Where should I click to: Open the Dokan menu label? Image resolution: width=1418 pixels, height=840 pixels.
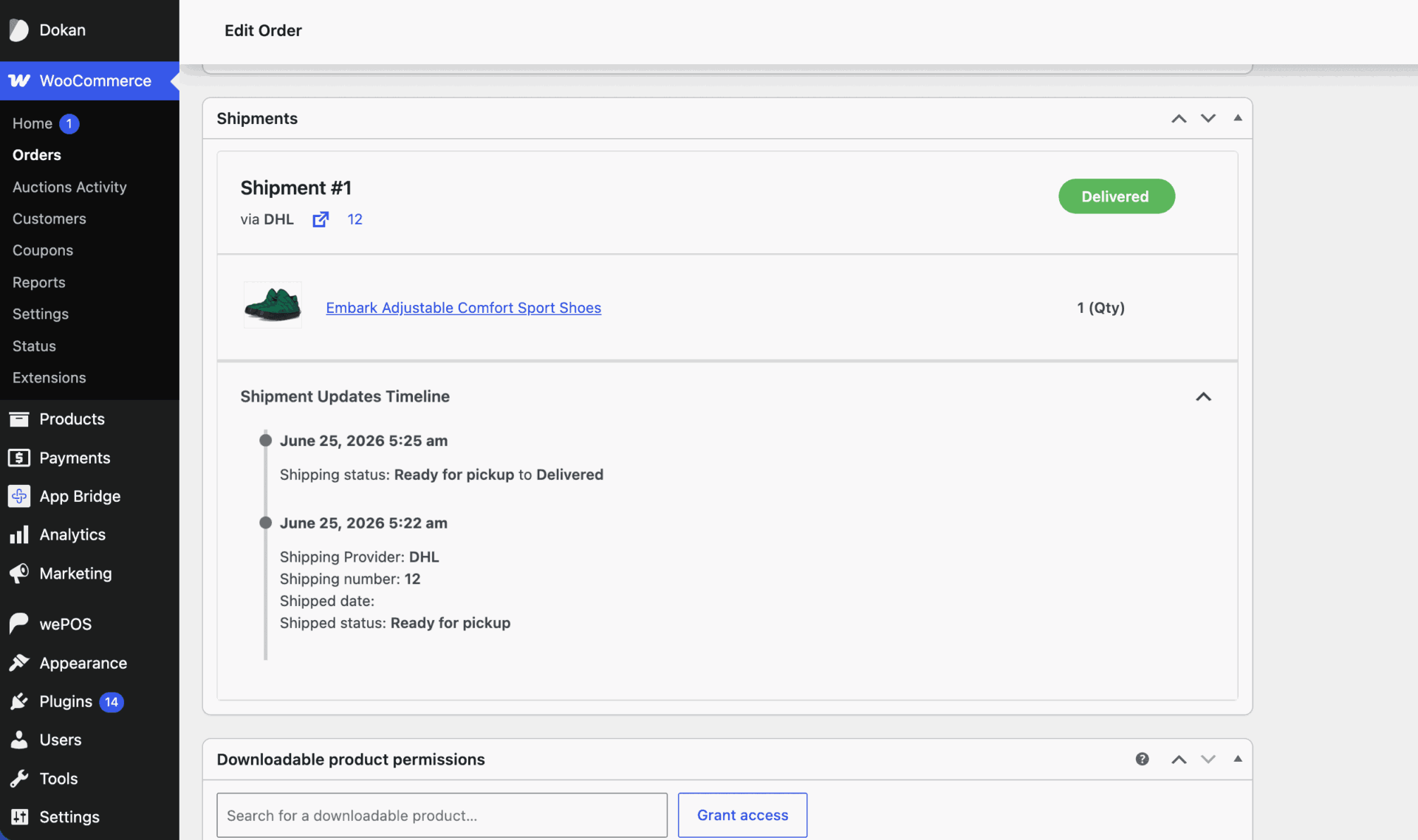coord(63,30)
